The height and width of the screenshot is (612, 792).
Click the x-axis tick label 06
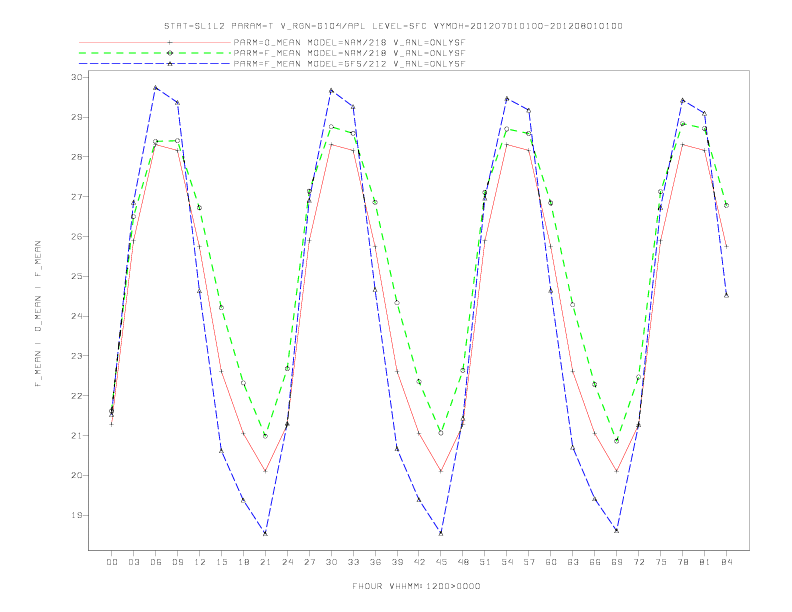tap(156, 562)
